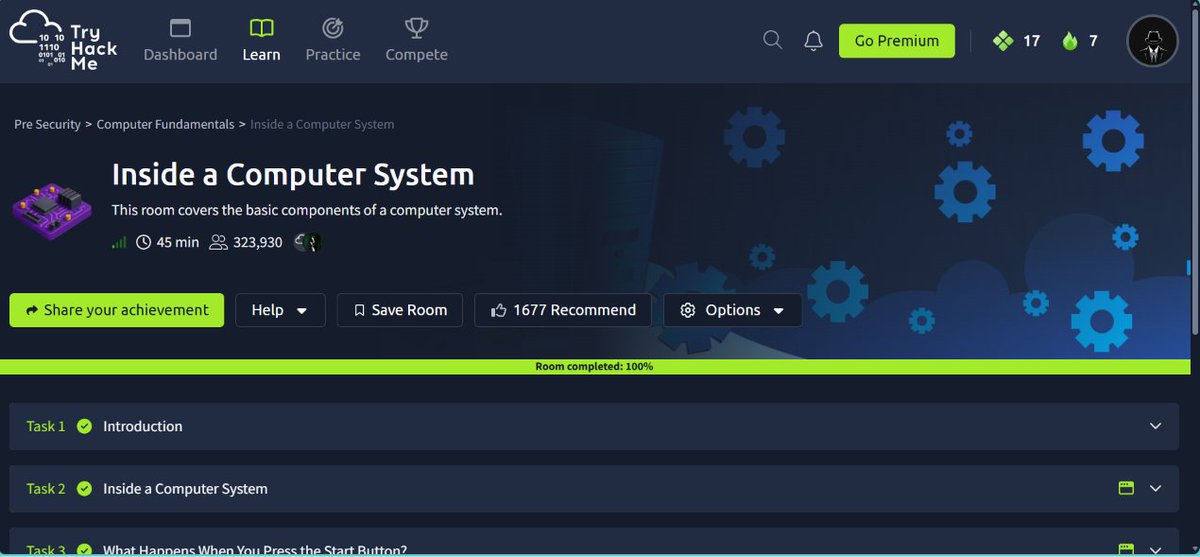Viewport: 1200px width, 557px height.
Task: Follow the Pre Security breadcrumb link
Action: click(x=47, y=125)
